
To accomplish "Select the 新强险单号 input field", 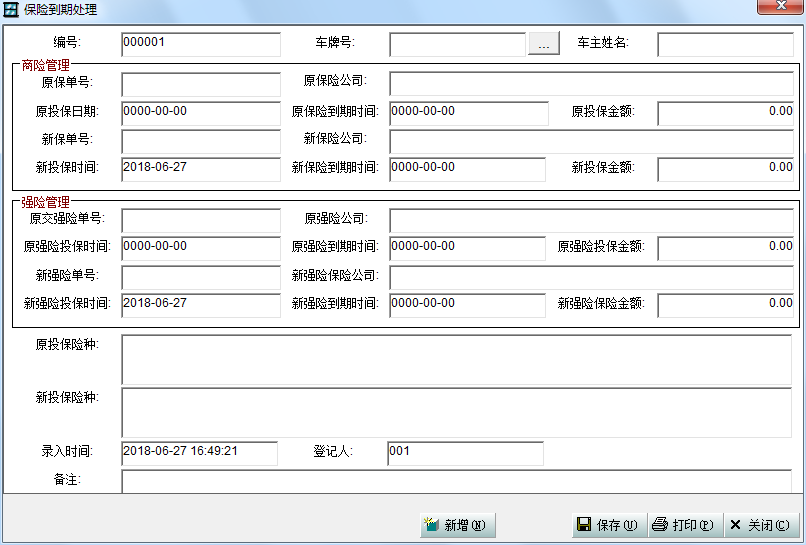I will tap(201, 277).
